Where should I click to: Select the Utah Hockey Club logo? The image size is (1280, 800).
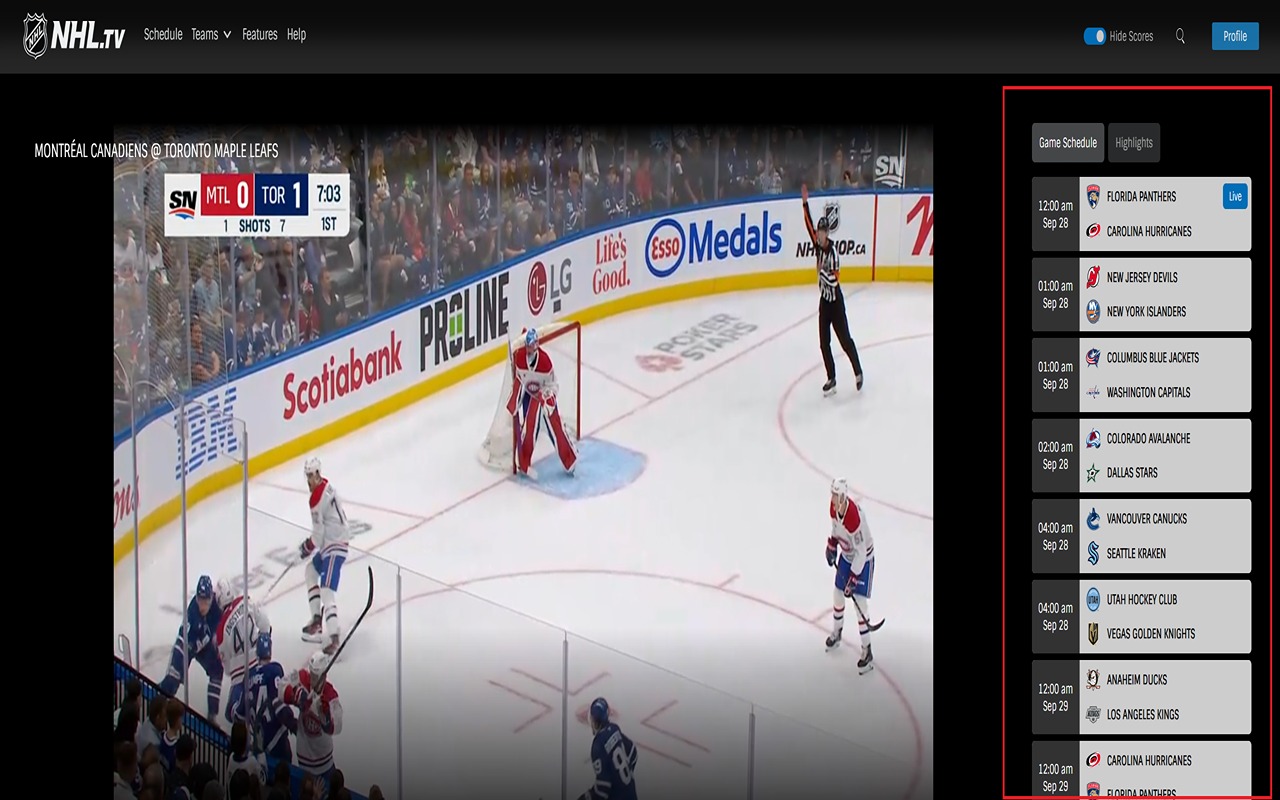pyautogui.click(x=1093, y=599)
